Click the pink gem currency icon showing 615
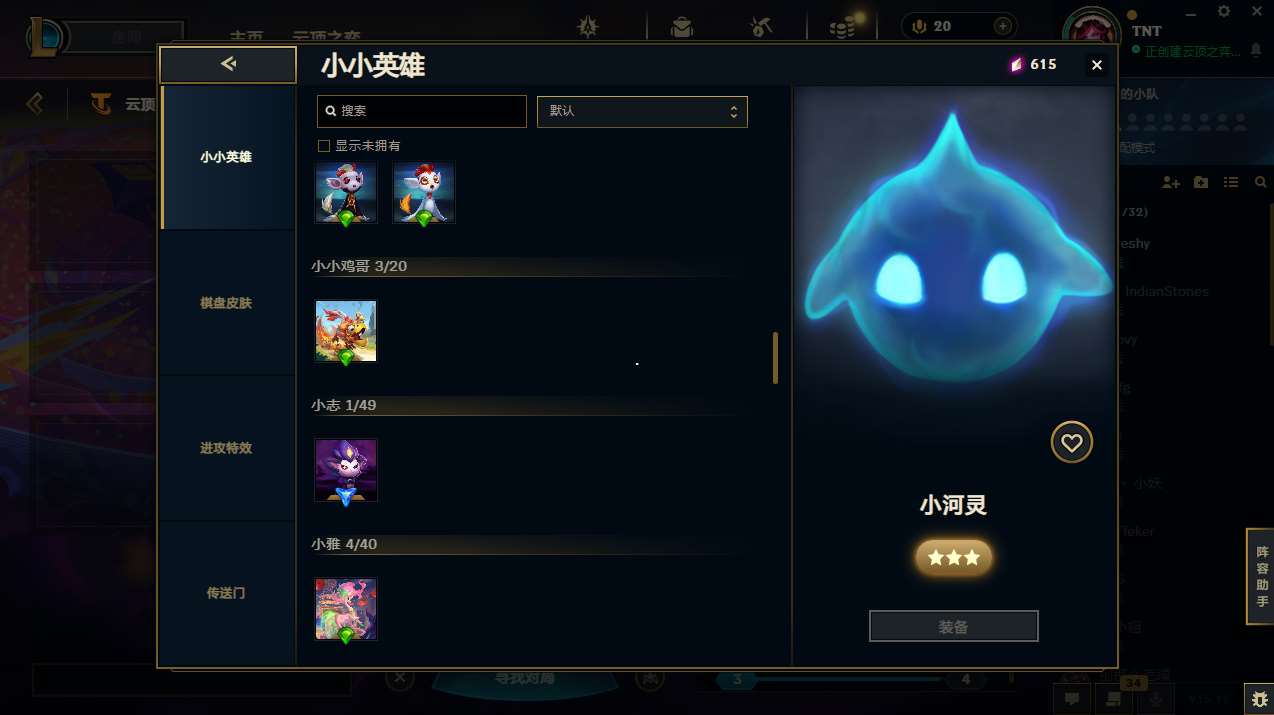Screen dimensions: 1274x715 pyautogui.click(x=1016, y=65)
